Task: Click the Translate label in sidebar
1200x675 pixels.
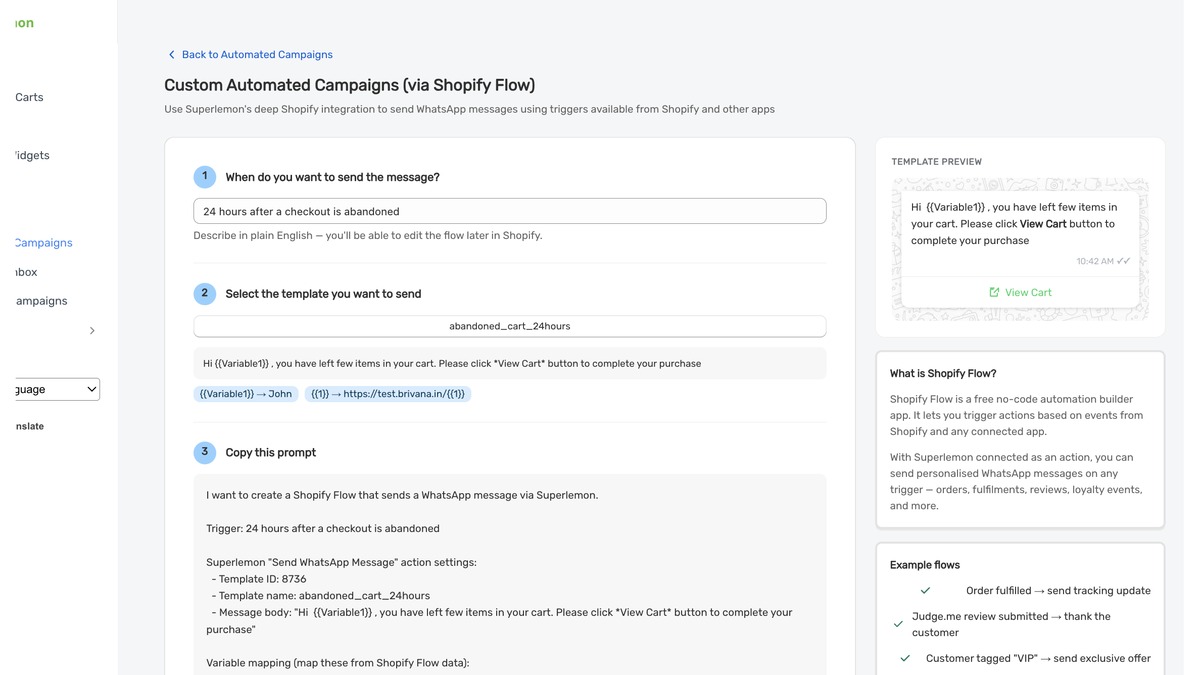Action: pyautogui.click(x=29, y=426)
